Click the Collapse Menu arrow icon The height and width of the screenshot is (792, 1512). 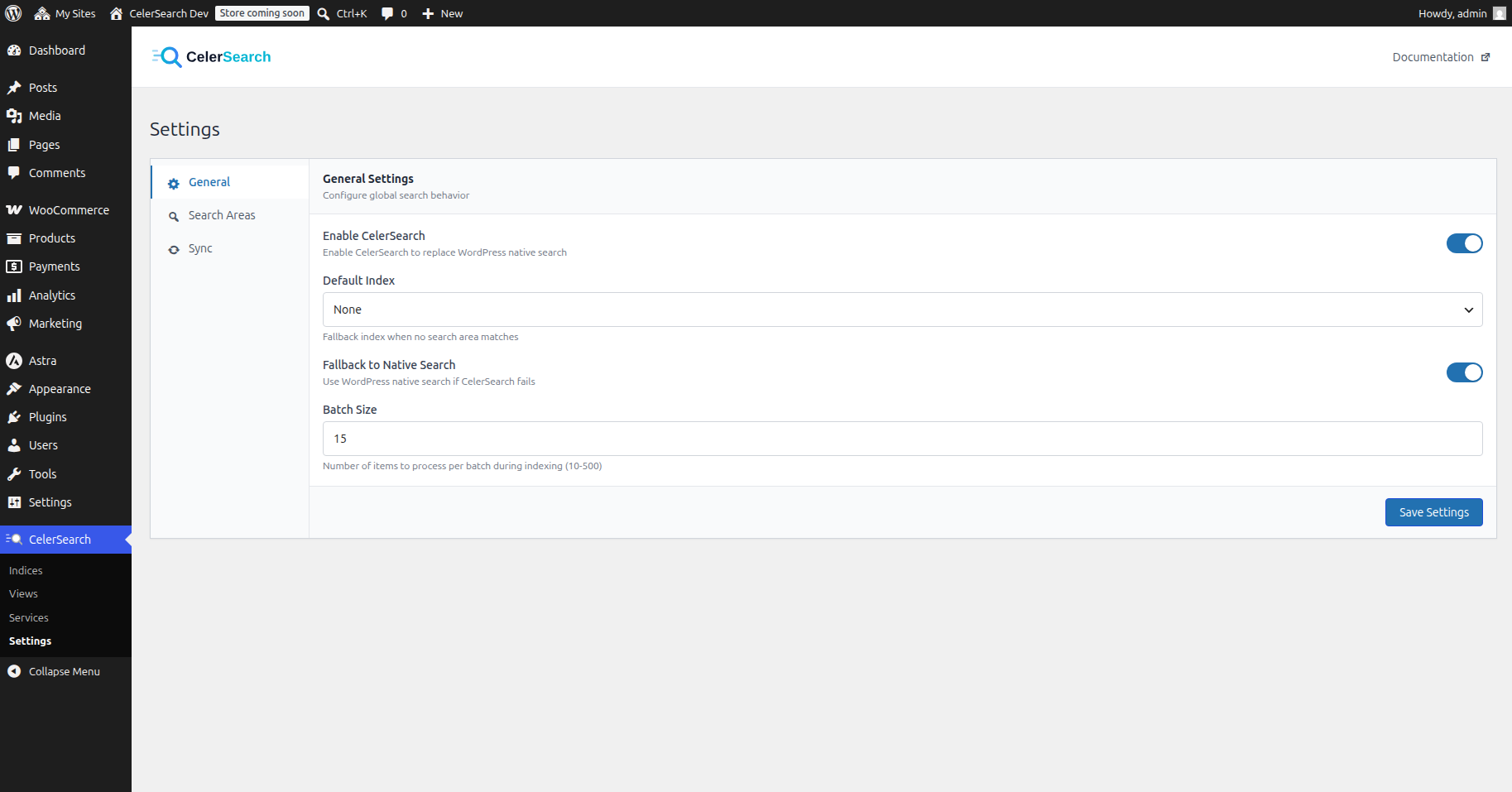(14, 671)
